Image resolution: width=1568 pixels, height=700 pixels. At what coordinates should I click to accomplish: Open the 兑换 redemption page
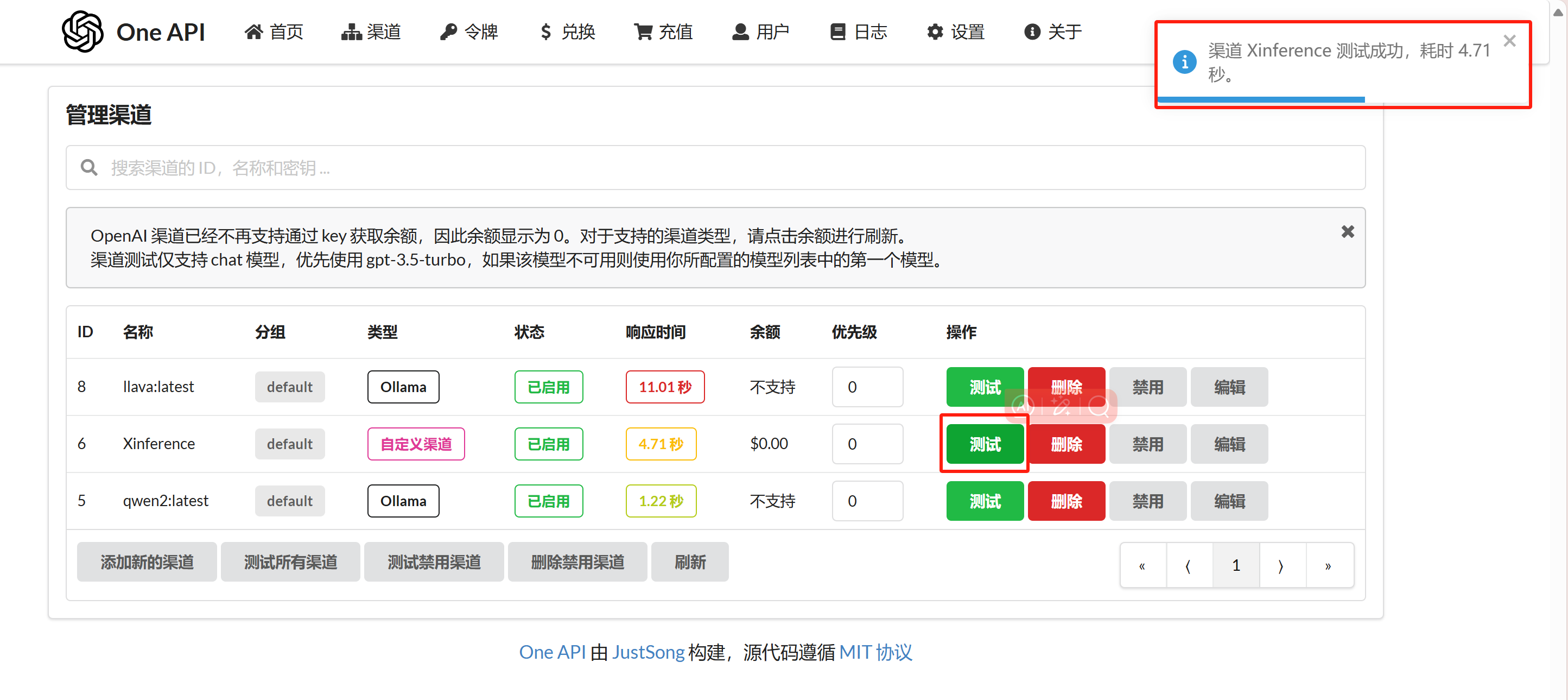pyautogui.click(x=567, y=31)
